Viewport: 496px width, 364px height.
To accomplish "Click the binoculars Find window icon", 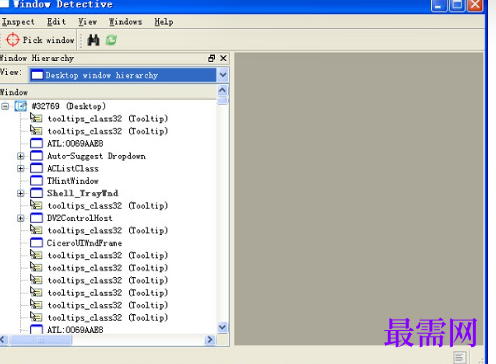I will tap(93, 40).
